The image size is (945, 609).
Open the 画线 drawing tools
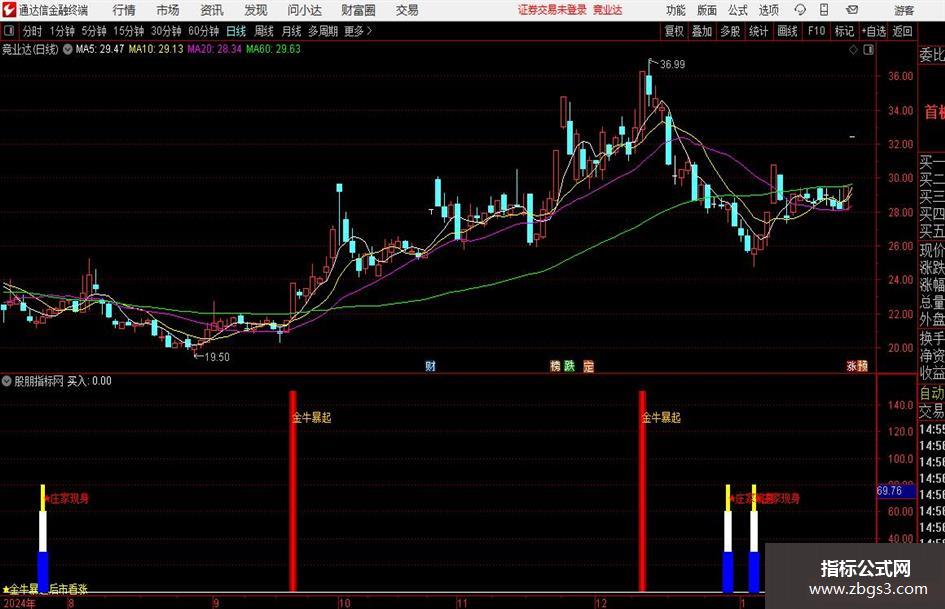pos(787,31)
